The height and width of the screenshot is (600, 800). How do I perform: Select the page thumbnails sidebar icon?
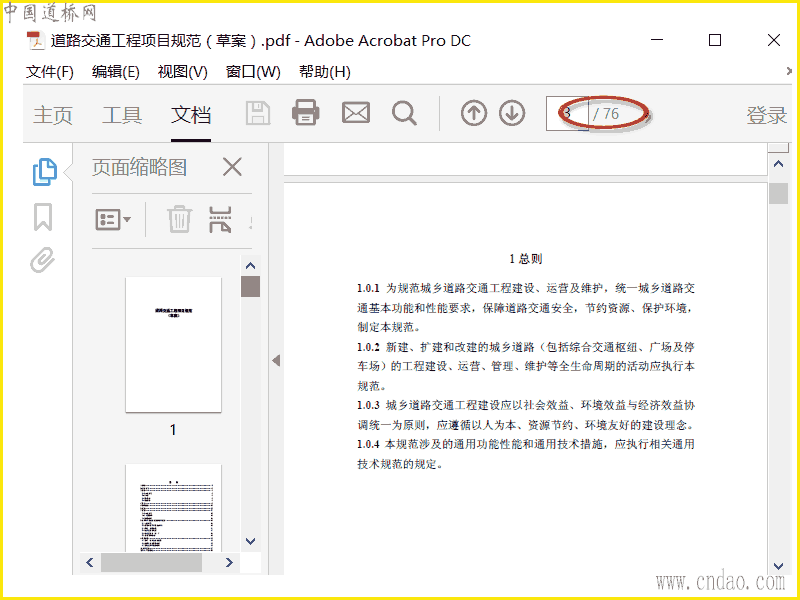(x=44, y=172)
